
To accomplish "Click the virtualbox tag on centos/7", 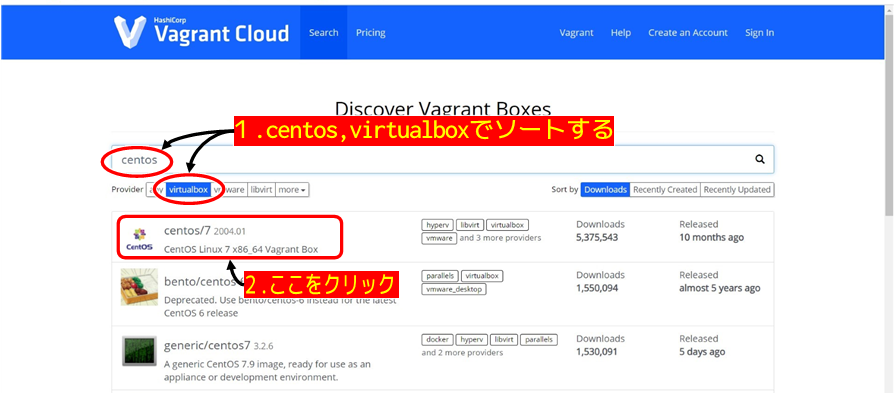I will coord(507,225).
